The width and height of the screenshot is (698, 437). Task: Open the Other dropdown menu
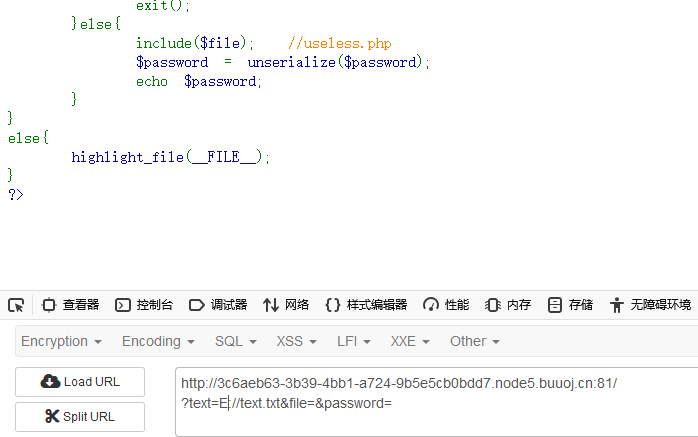click(475, 341)
